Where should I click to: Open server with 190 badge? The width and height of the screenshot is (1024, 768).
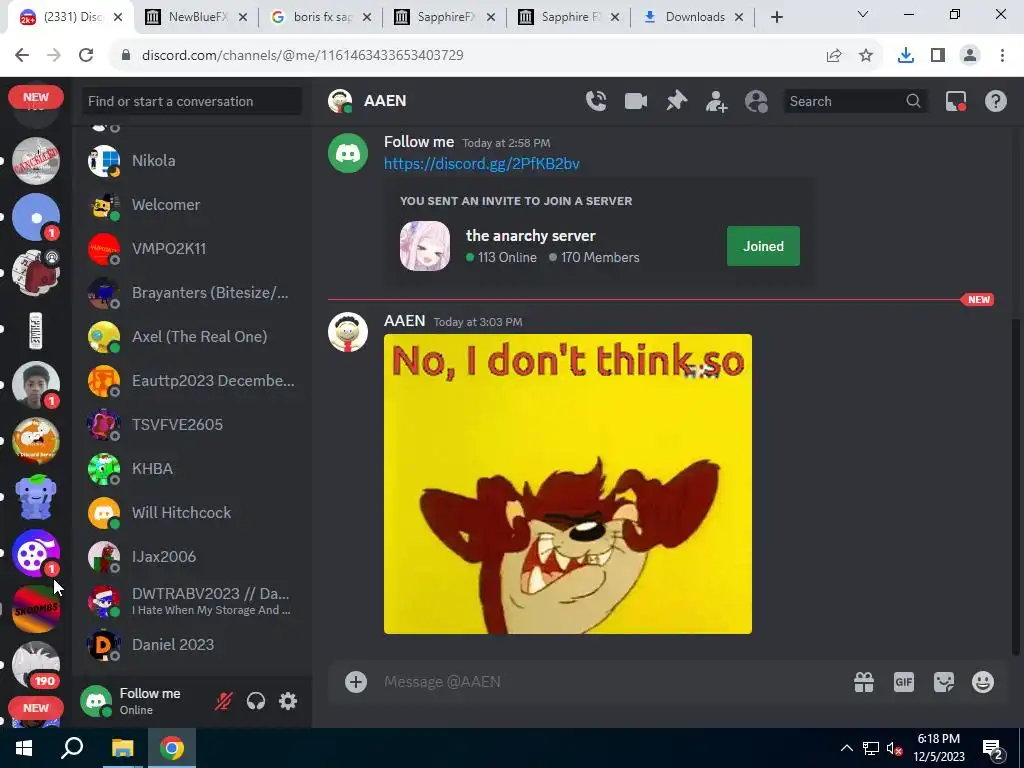[x=36, y=665]
